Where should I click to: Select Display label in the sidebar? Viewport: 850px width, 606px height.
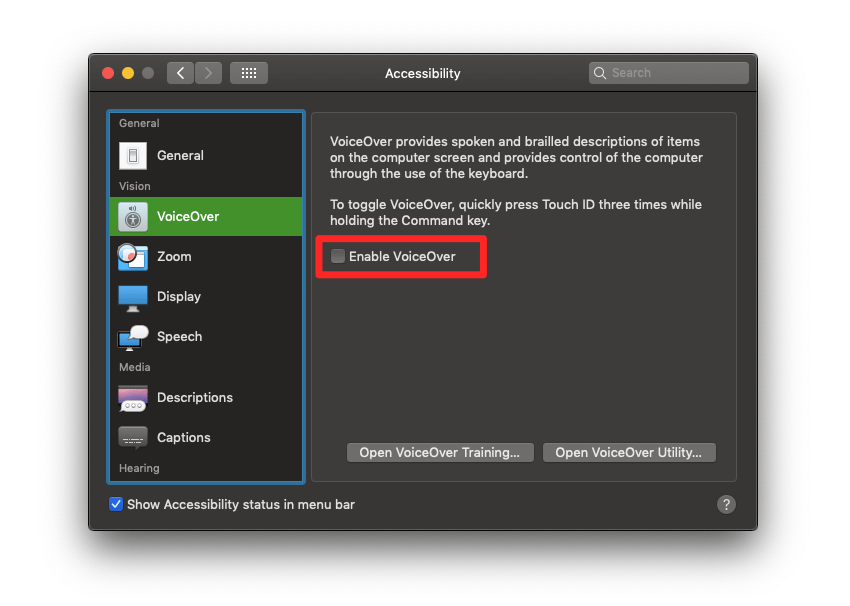coord(179,296)
